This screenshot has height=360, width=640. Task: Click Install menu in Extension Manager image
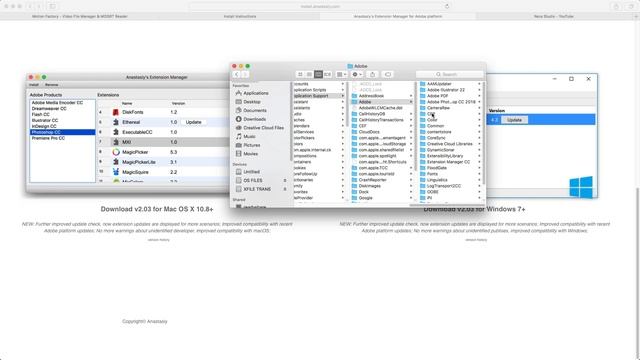[x=33, y=85]
